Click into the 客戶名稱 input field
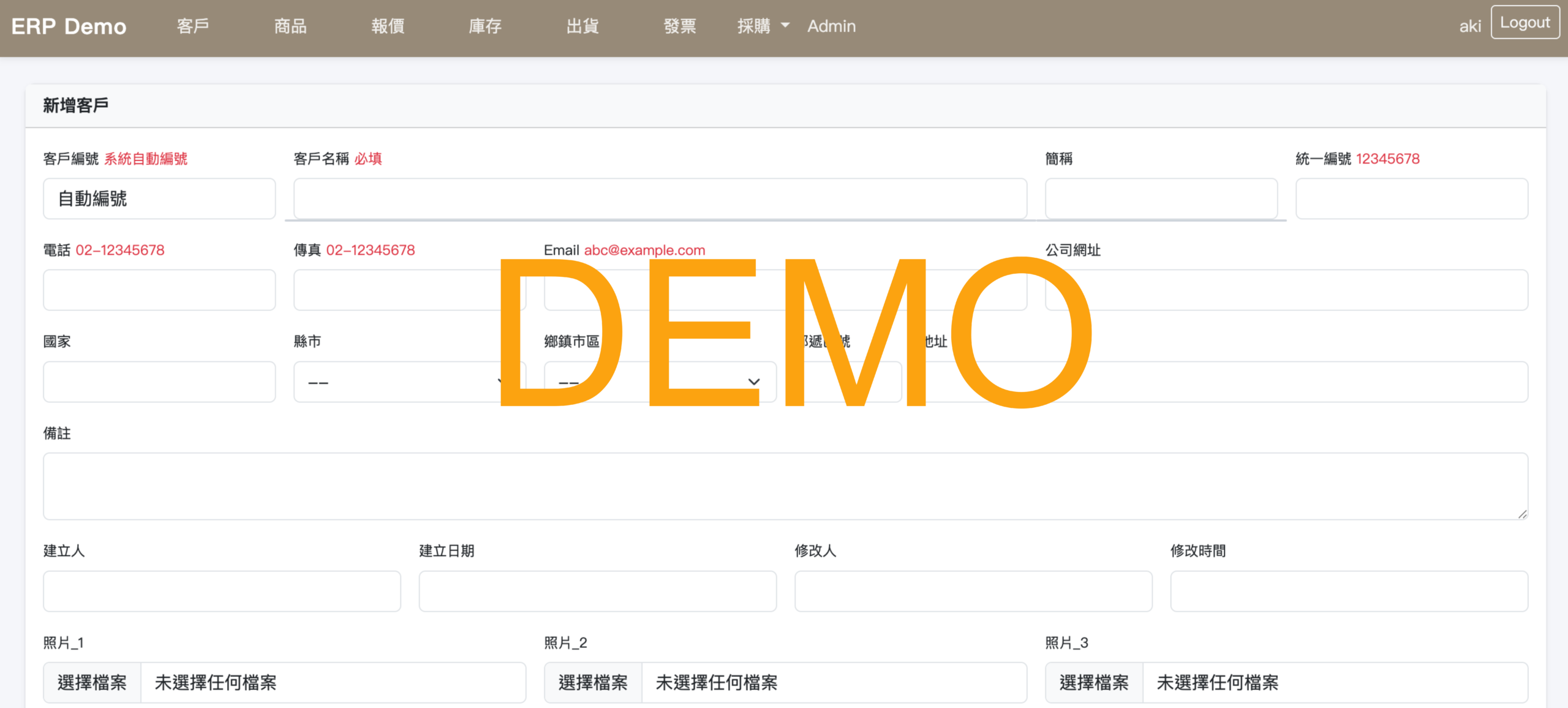Screen dimensions: 1568x708 [x=660, y=198]
